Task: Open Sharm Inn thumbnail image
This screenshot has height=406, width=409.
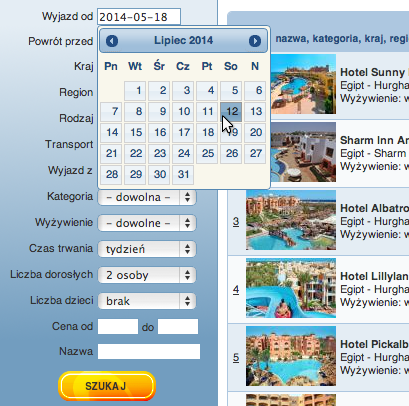Action: [303, 152]
